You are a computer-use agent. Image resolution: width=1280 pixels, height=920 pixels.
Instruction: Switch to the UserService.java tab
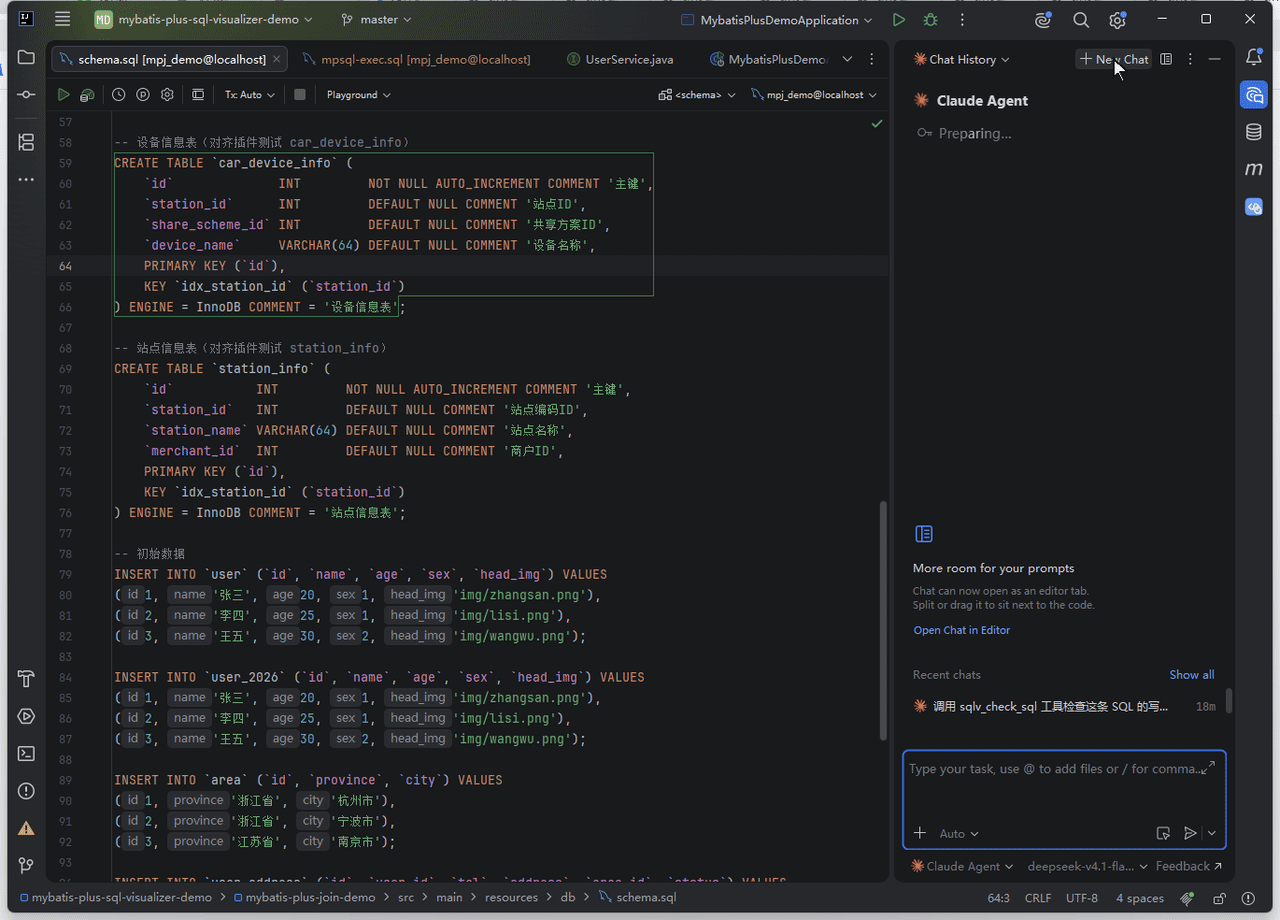pos(620,59)
